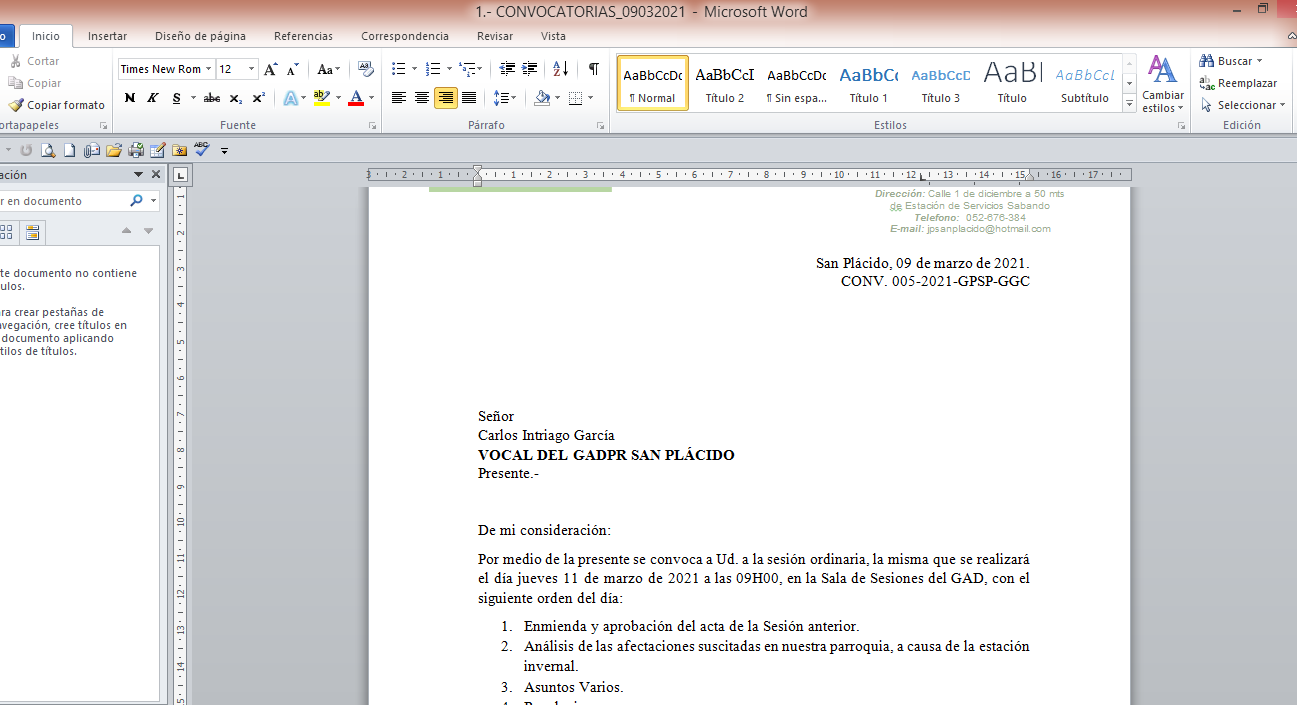Toggle bold (N) formatting
This screenshot has width=1297, height=705.
(130, 98)
